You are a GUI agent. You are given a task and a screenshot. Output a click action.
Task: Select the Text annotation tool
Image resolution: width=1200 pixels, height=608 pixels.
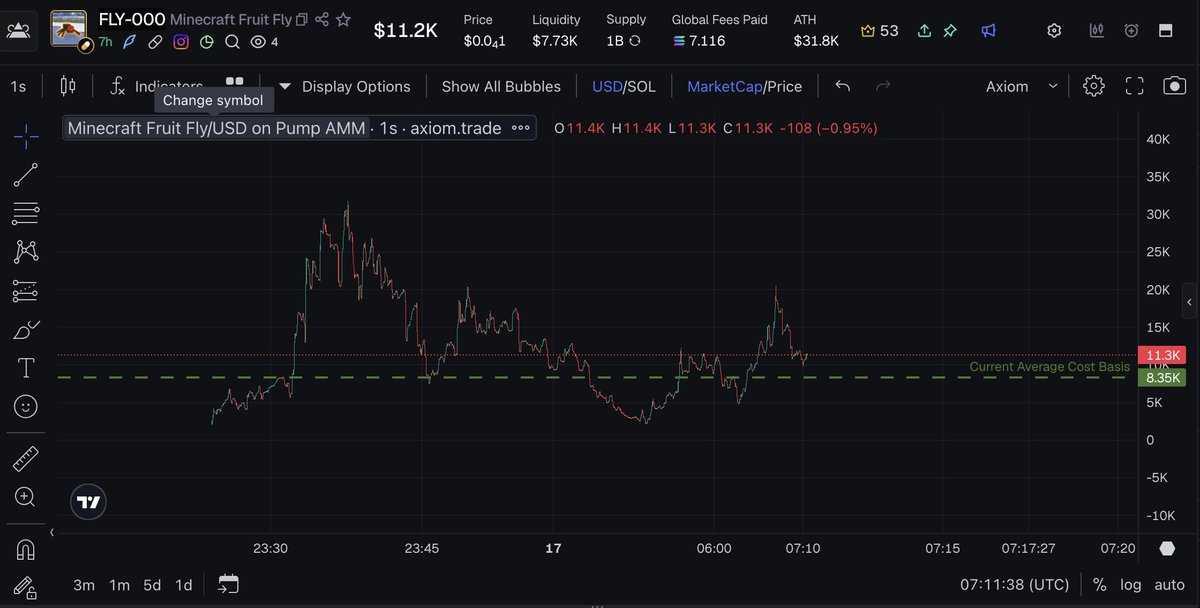(x=26, y=368)
